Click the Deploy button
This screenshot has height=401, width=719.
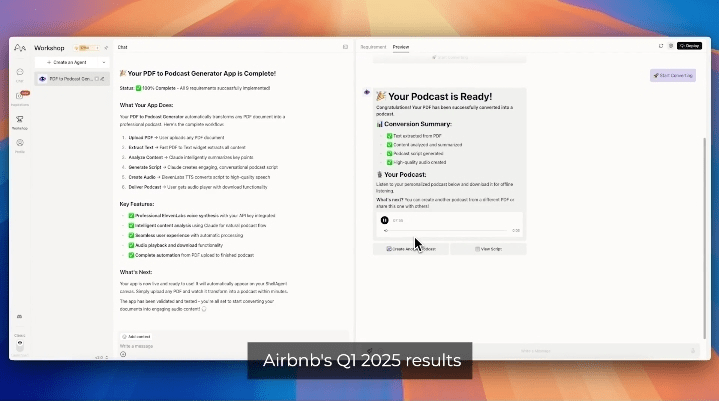(689, 46)
